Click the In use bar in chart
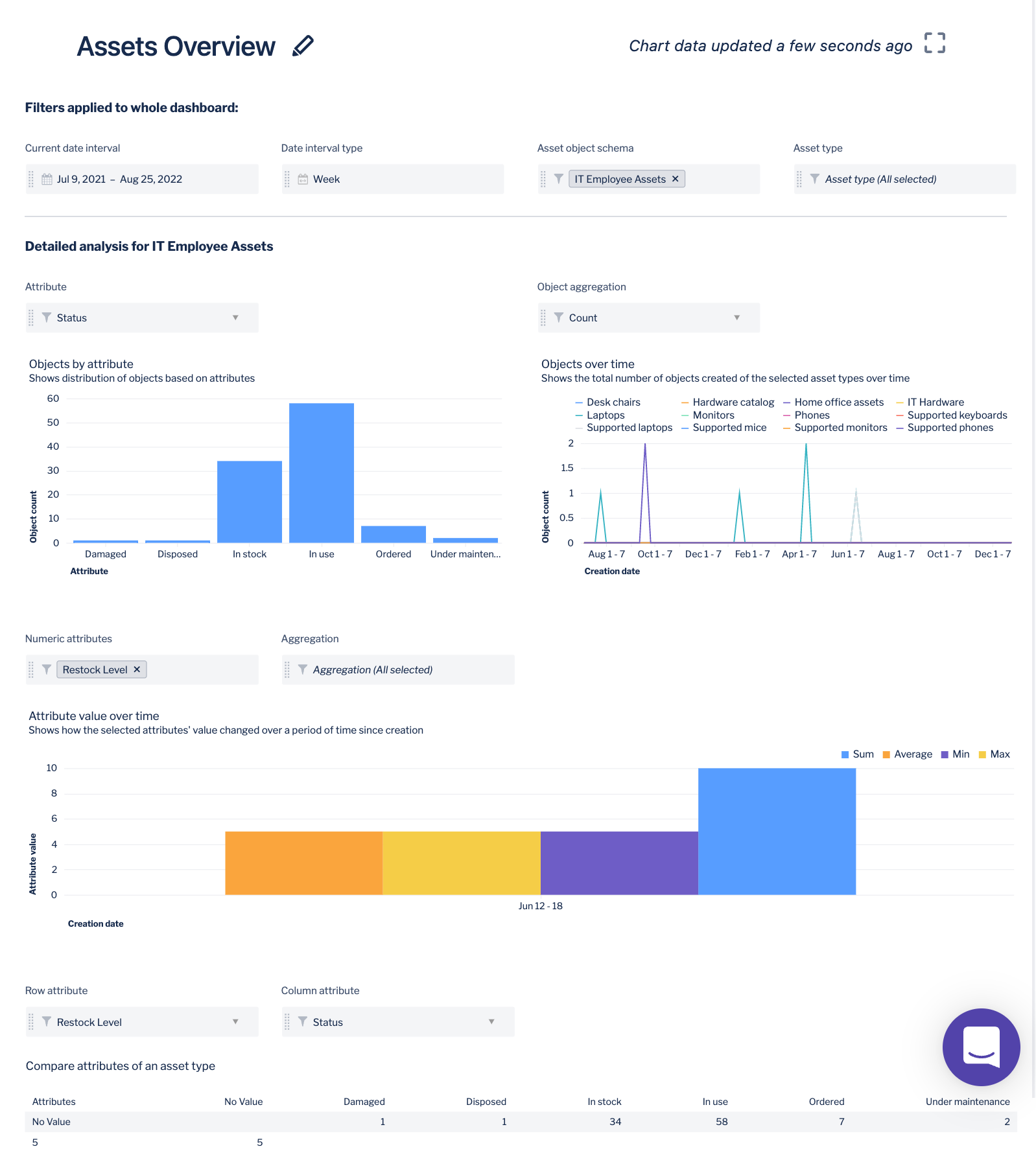This screenshot has height=1151, width=1036. (x=322, y=473)
